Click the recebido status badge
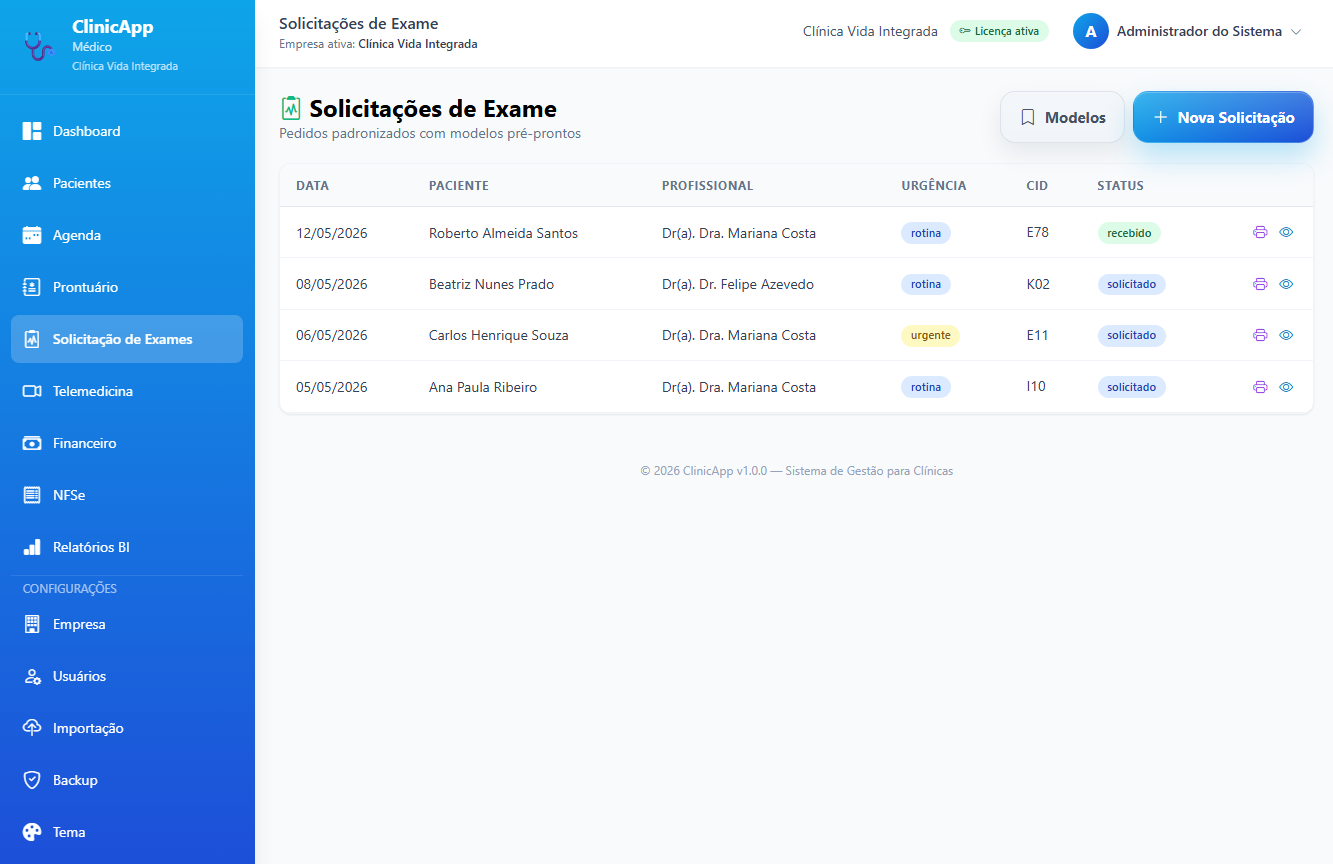Viewport: 1333px width, 864px height. pyautogui.click(x=1129, y=232)
